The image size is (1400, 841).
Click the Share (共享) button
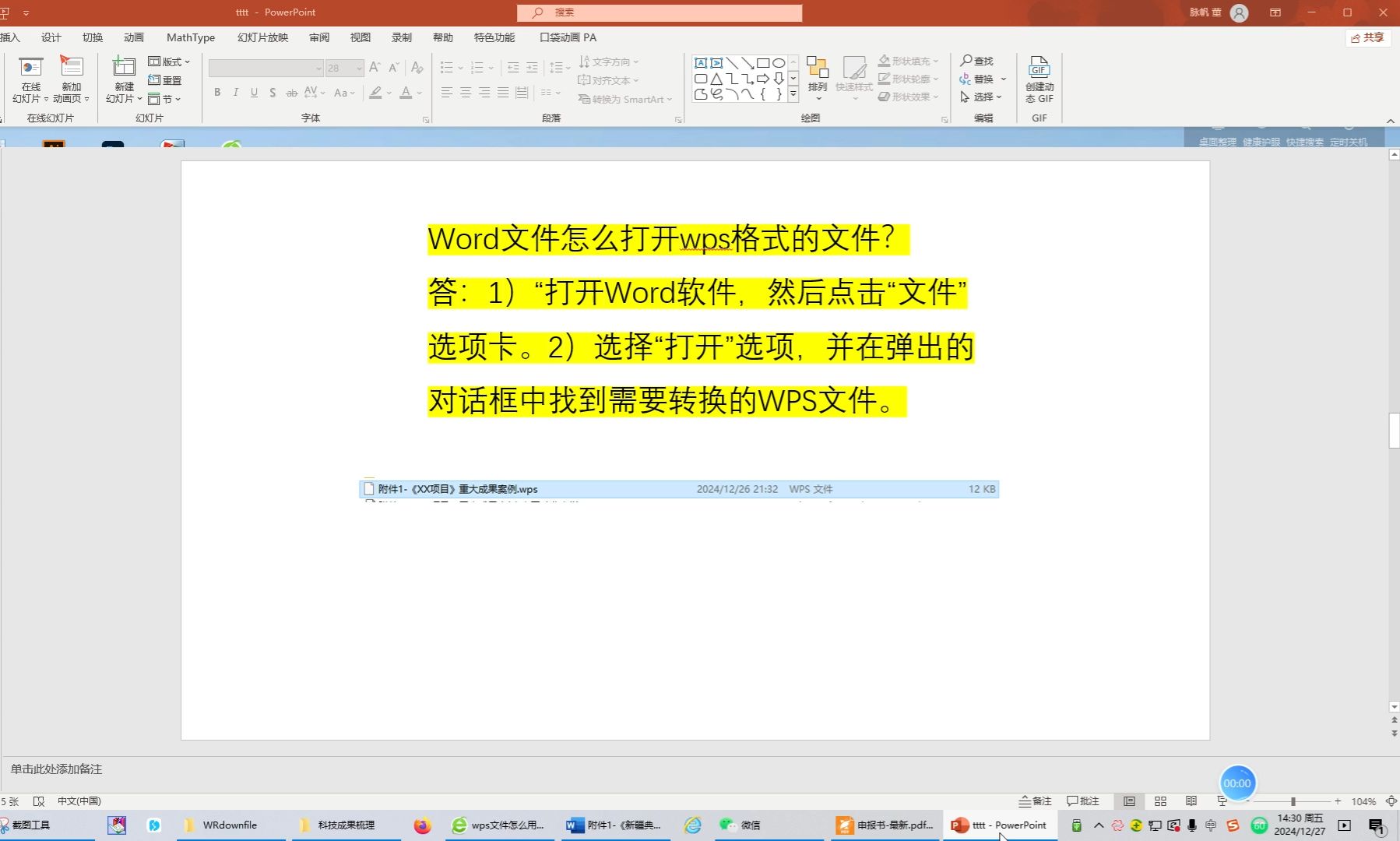[x=1368, y=37]
